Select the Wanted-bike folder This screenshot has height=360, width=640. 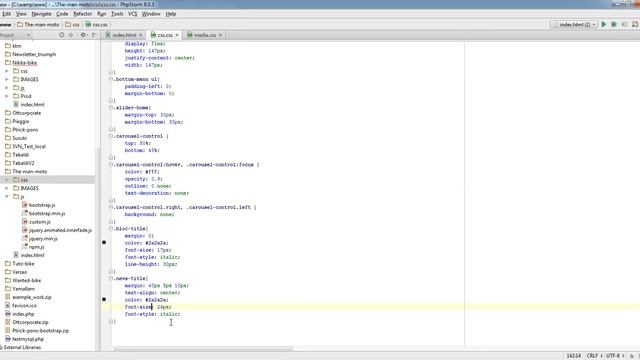click(x=27, y=280)
